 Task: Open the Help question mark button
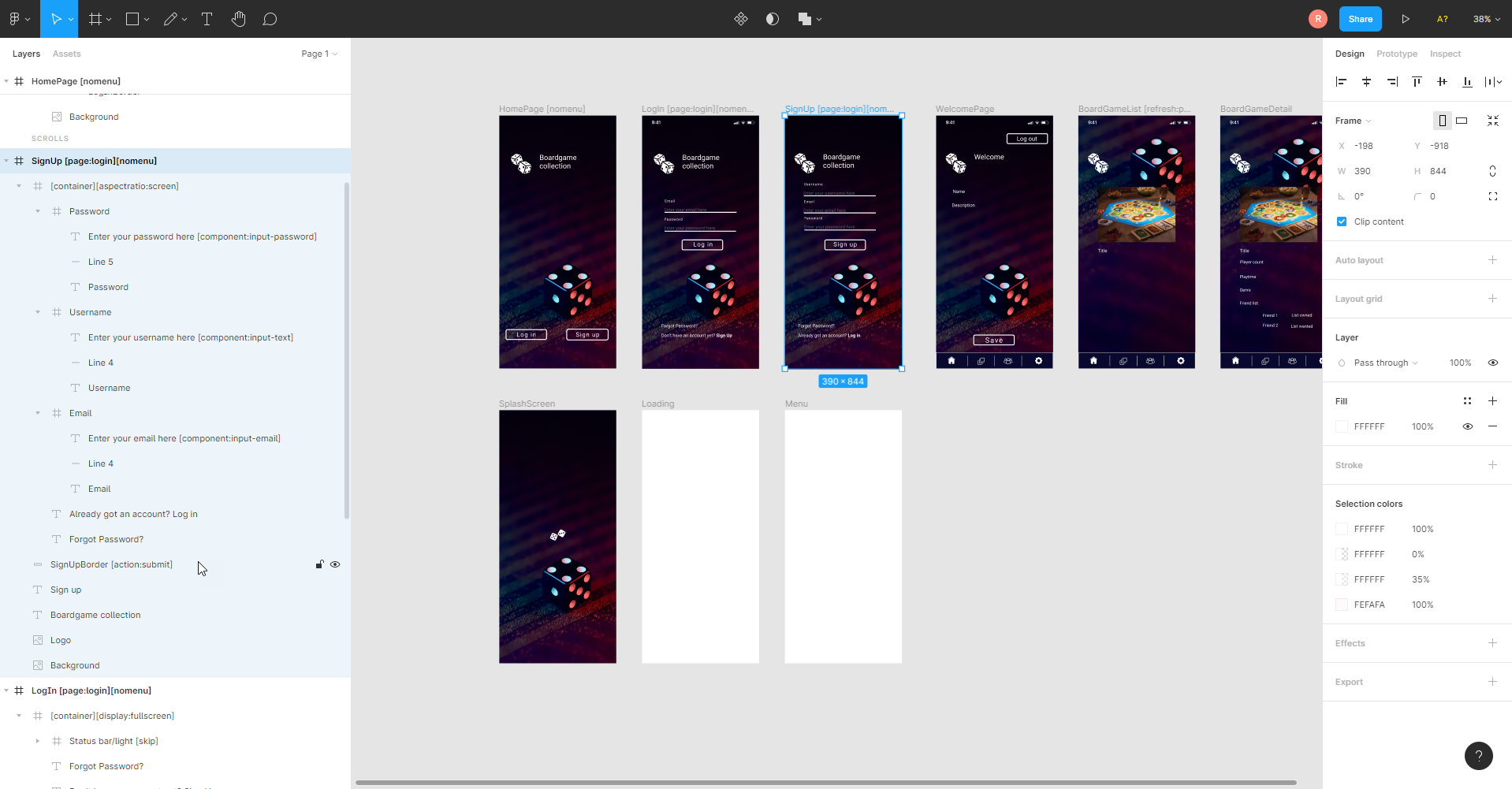(x=1479, y=756)
